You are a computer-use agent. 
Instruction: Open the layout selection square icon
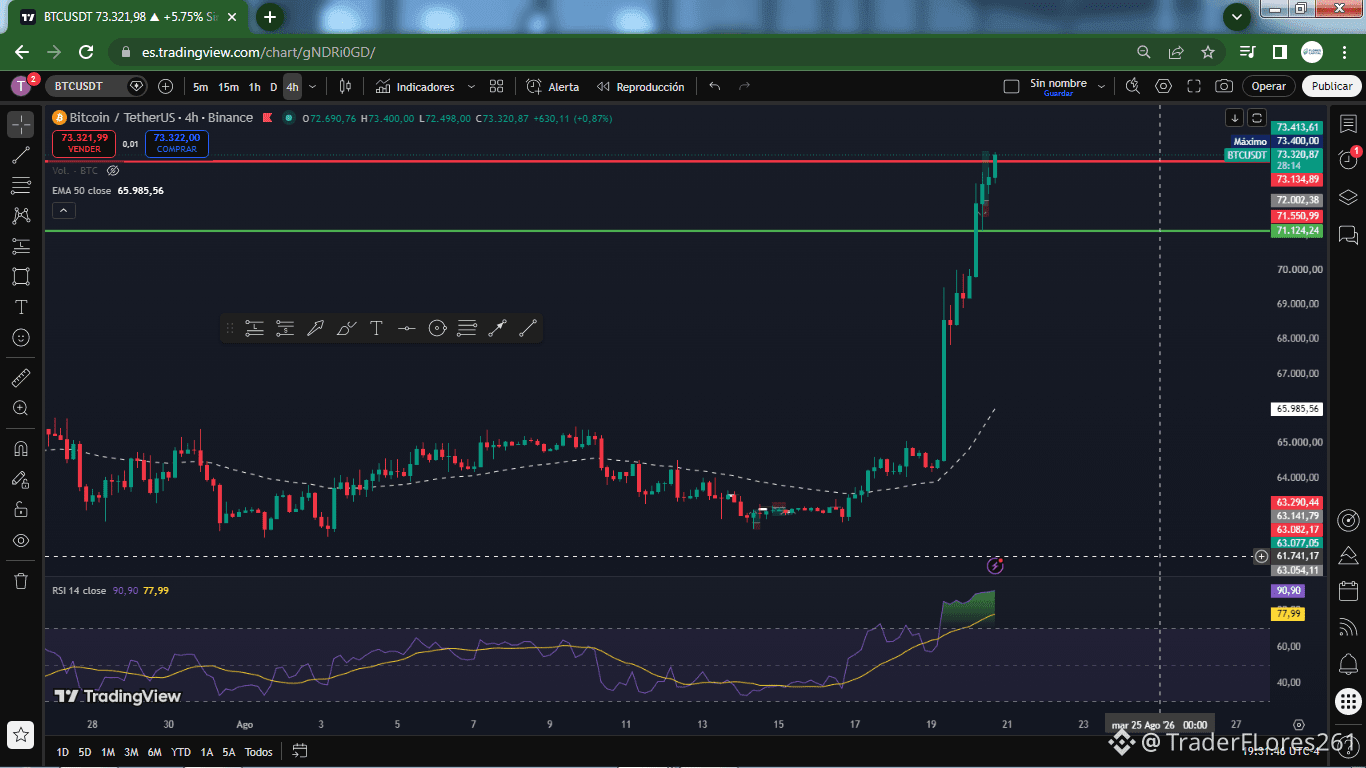coord(1011,87)
